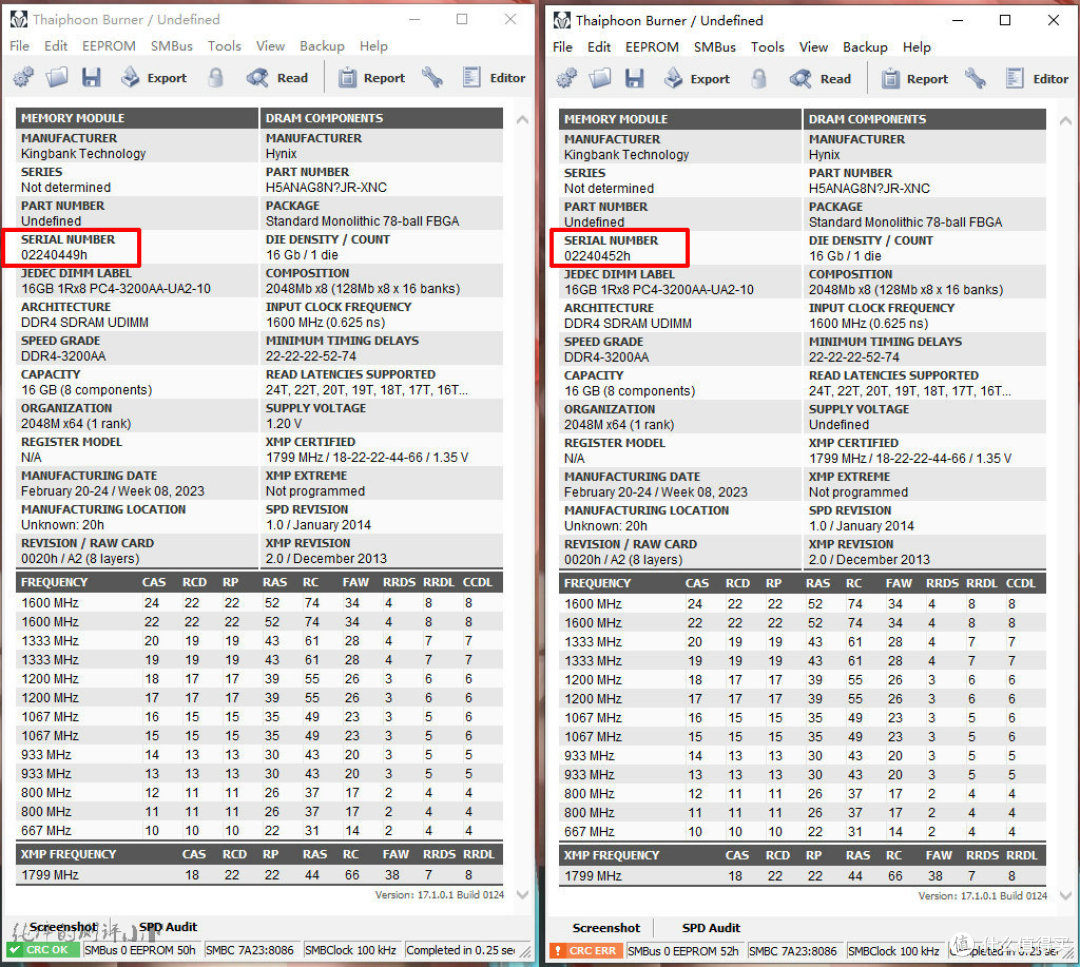The image size is (1080, 967).
Task: Click the wrench icon in left window toolbar
Action: (433, 77)
